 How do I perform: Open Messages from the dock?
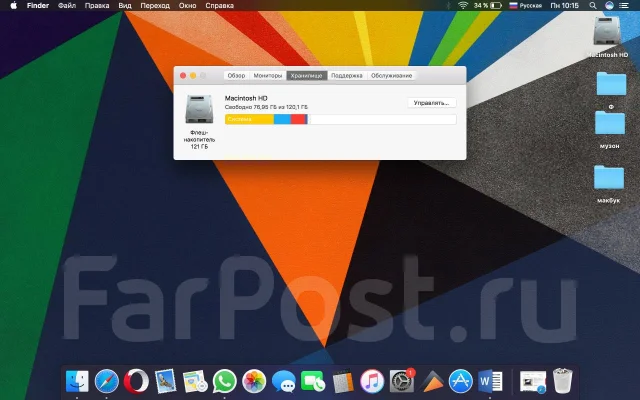[x=284, y=382]
